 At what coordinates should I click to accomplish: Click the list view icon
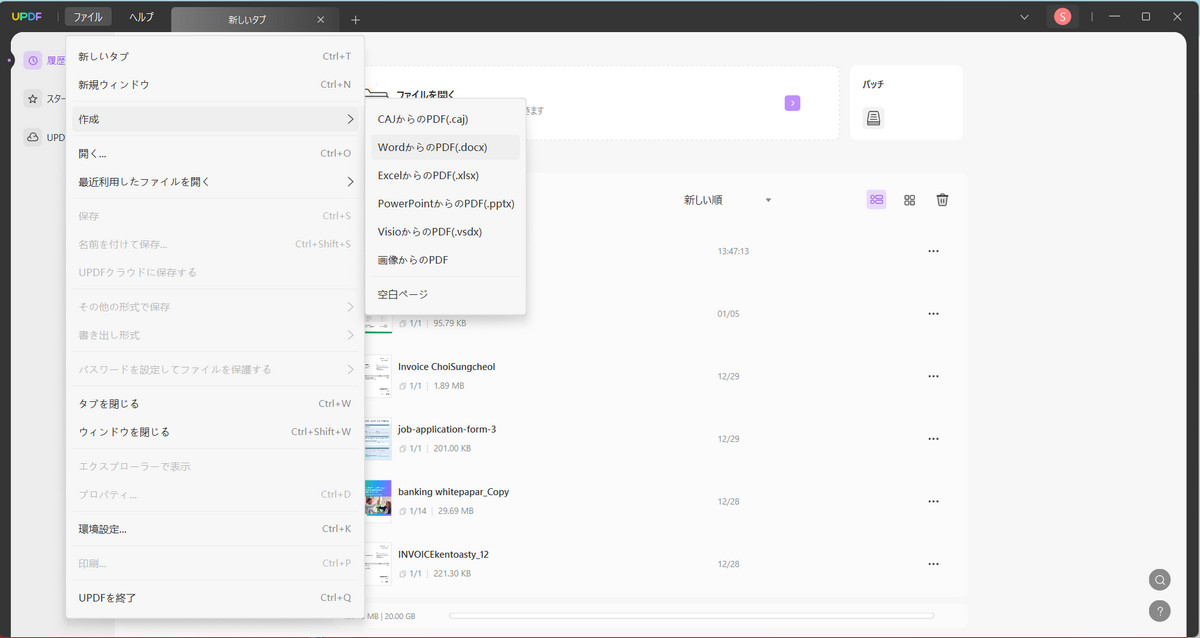coord(876,200)
